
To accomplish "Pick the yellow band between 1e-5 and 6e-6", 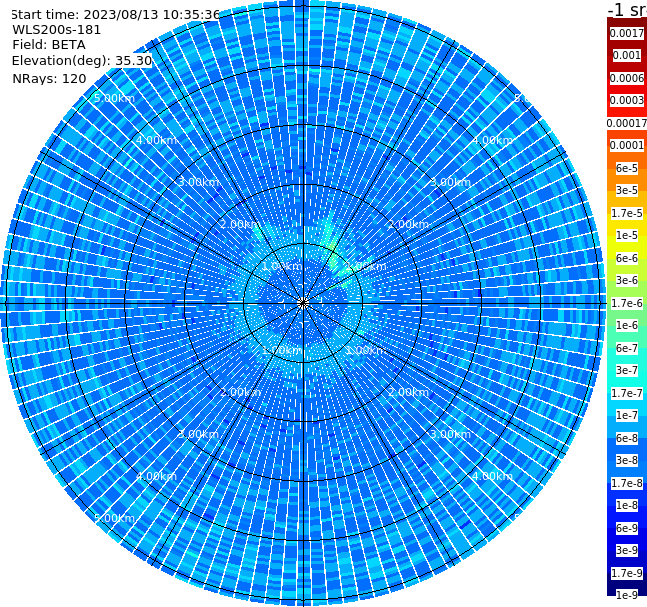I will 627,247.
